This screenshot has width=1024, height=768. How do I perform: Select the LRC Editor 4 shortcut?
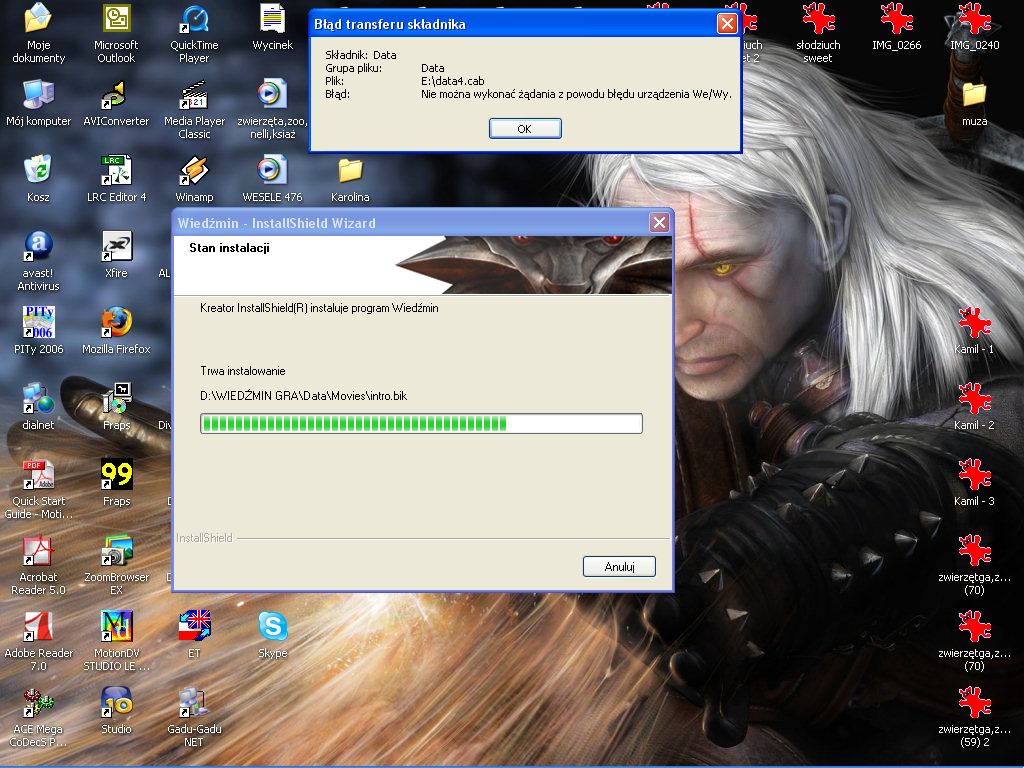(116, 178)
